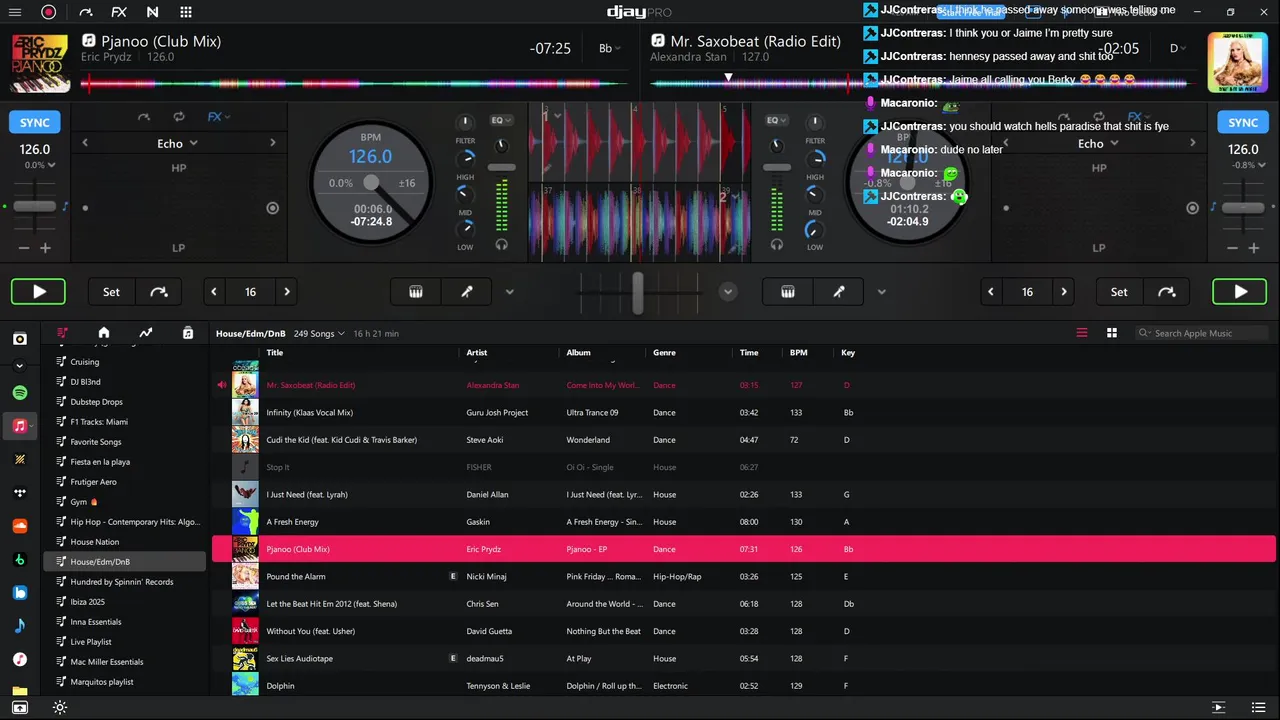Toggle left deck loop icon
Viewport: 1280px width, 720px height.
point(179,117)
